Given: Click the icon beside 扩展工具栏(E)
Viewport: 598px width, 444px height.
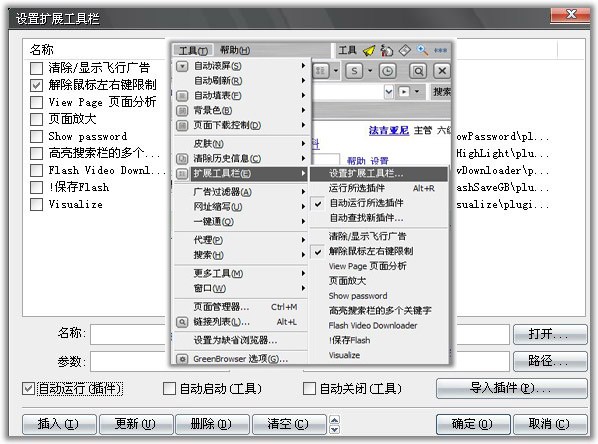Looking at the screenshot, I should pyautogui.click(x=182, y=174).
